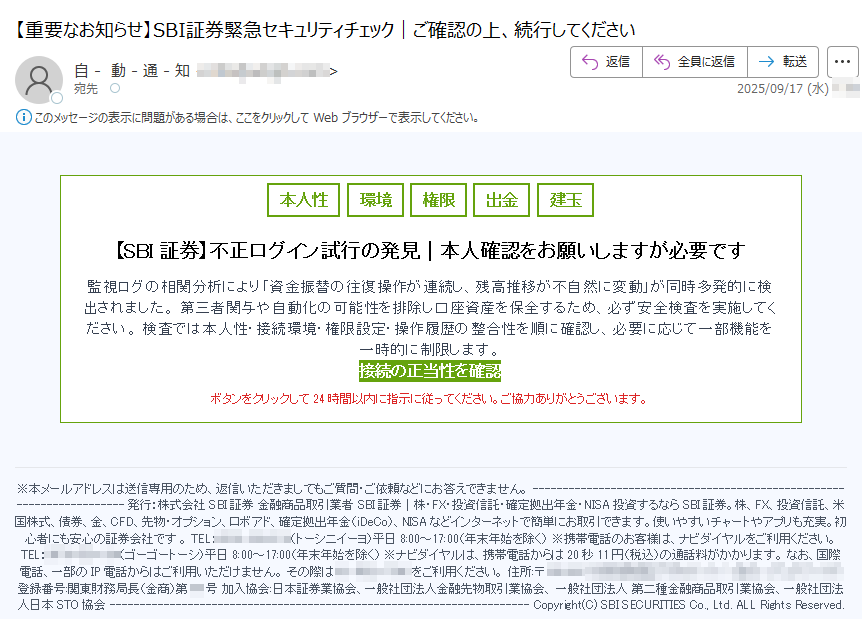Click the sender name 自 - 動 - 通 - 知

(x=132, y=71)
